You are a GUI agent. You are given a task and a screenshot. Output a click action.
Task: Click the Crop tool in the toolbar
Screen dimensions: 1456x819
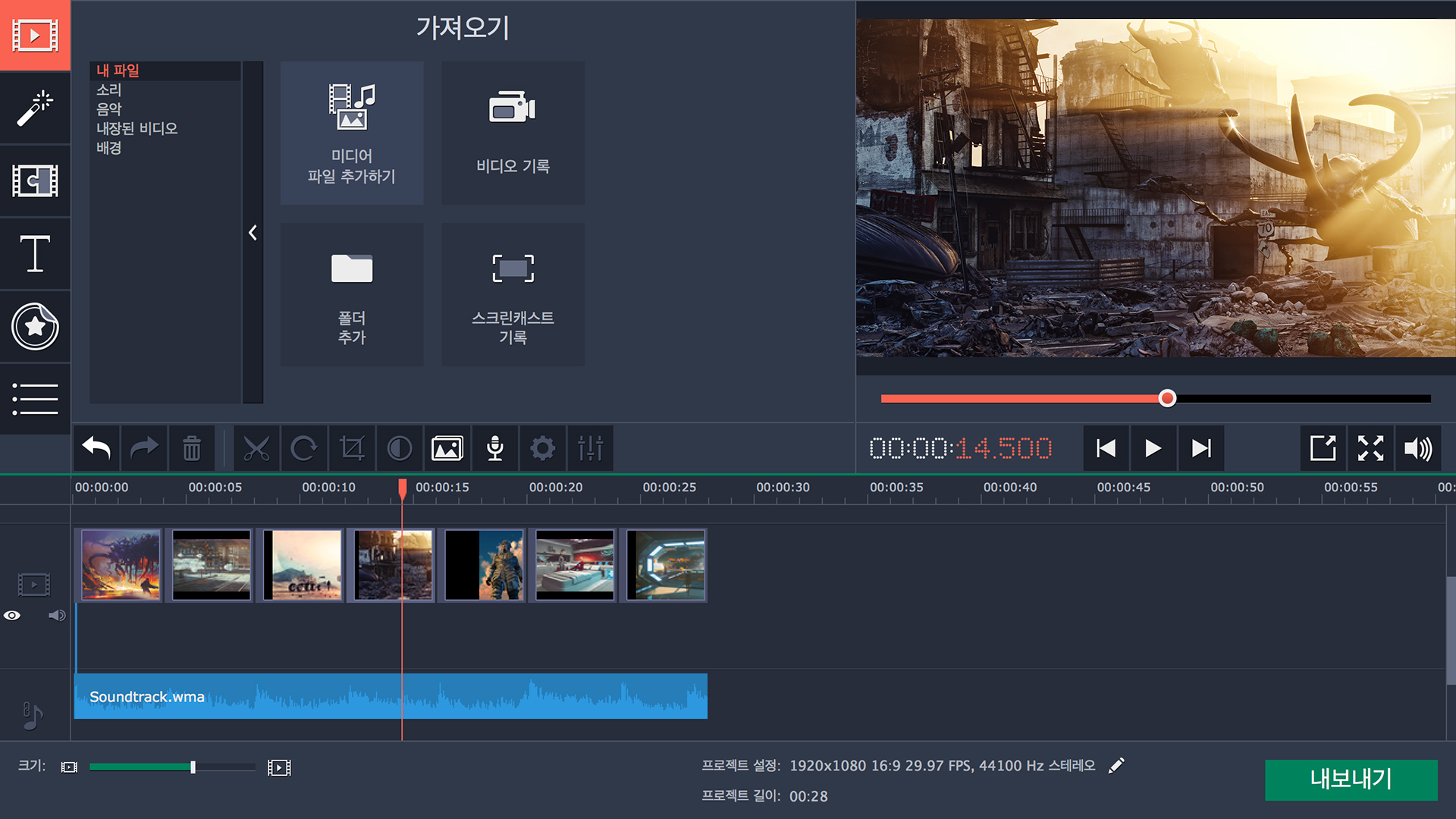click(352, 448)
